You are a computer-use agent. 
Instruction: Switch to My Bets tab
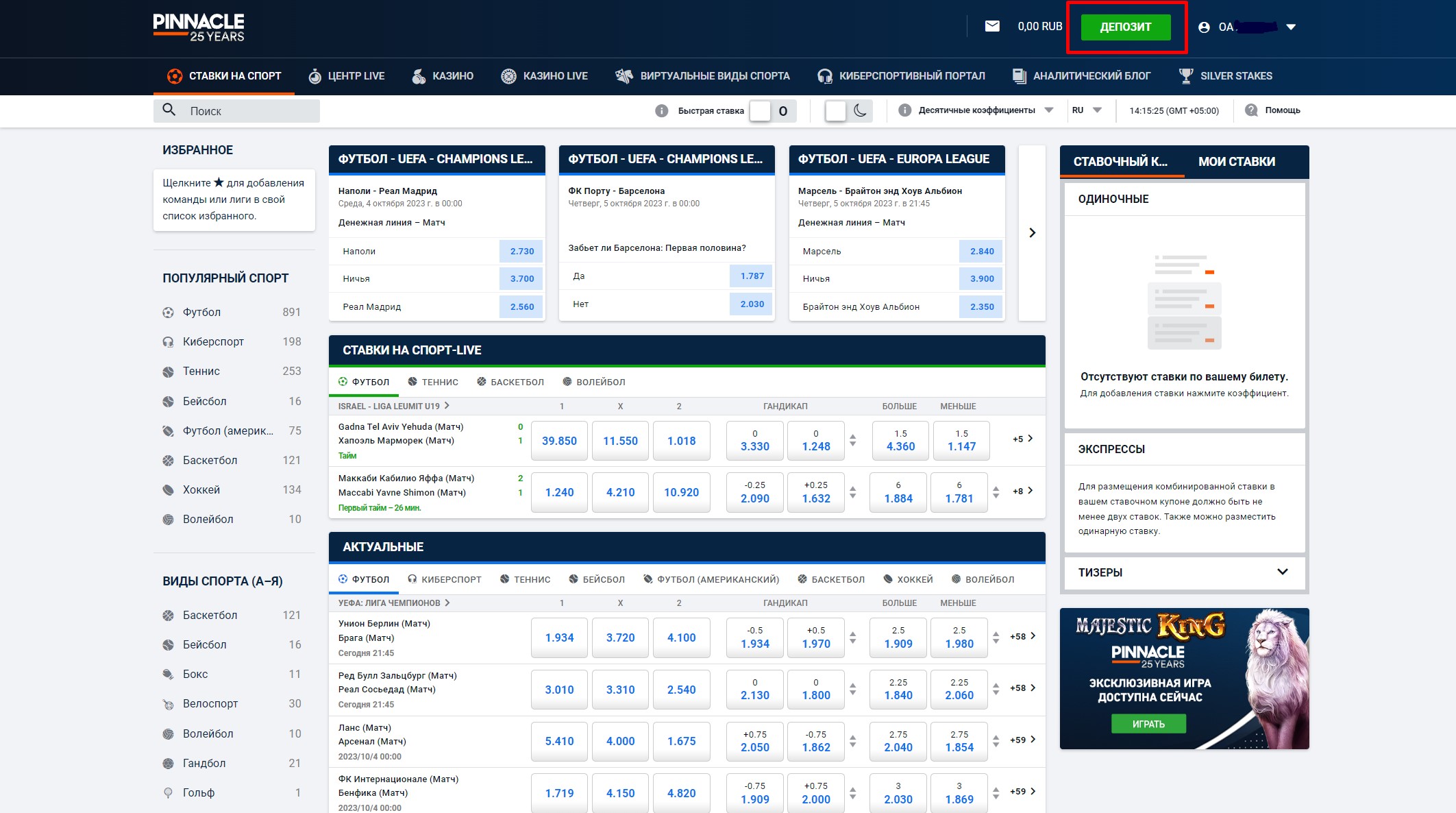[x=1236, y=162]
